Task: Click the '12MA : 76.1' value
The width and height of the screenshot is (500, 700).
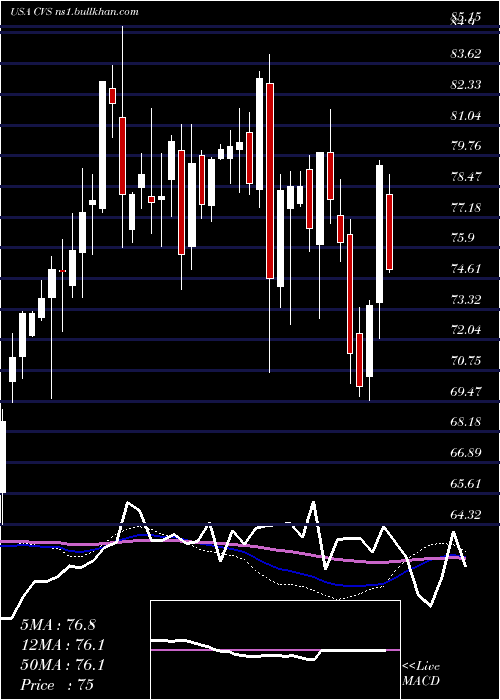Action: click(x=62, y=645)
